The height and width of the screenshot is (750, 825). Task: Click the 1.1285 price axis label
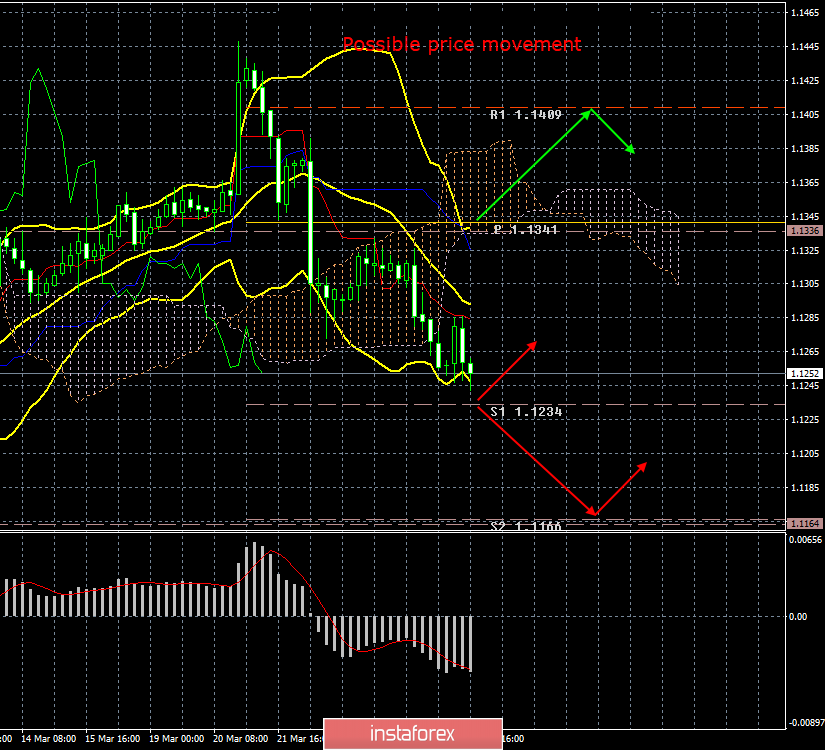[805, 318]
